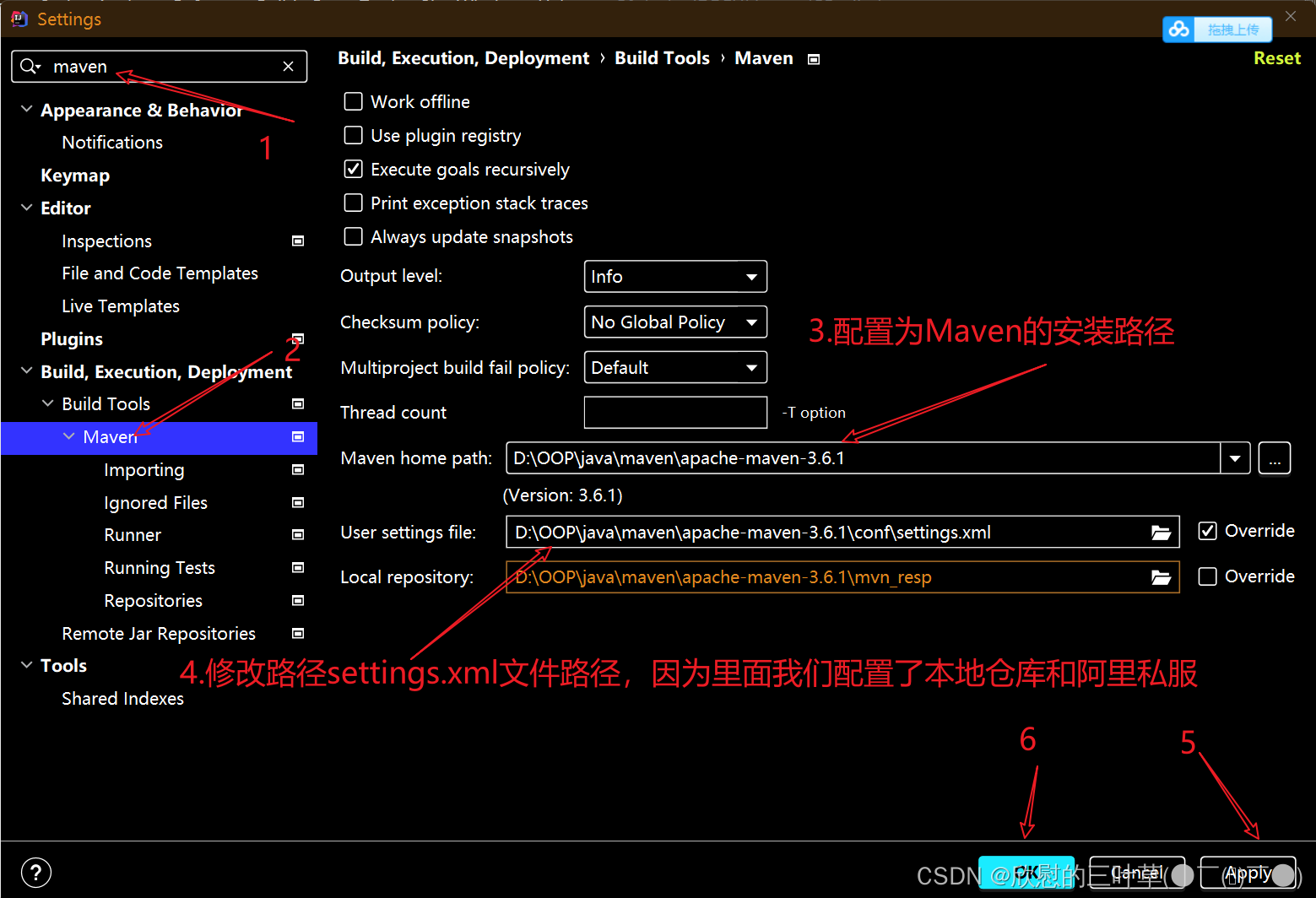Browse folder for User settings file
This screenshot has height=898, width=1316.
(x=1162, y=533)
